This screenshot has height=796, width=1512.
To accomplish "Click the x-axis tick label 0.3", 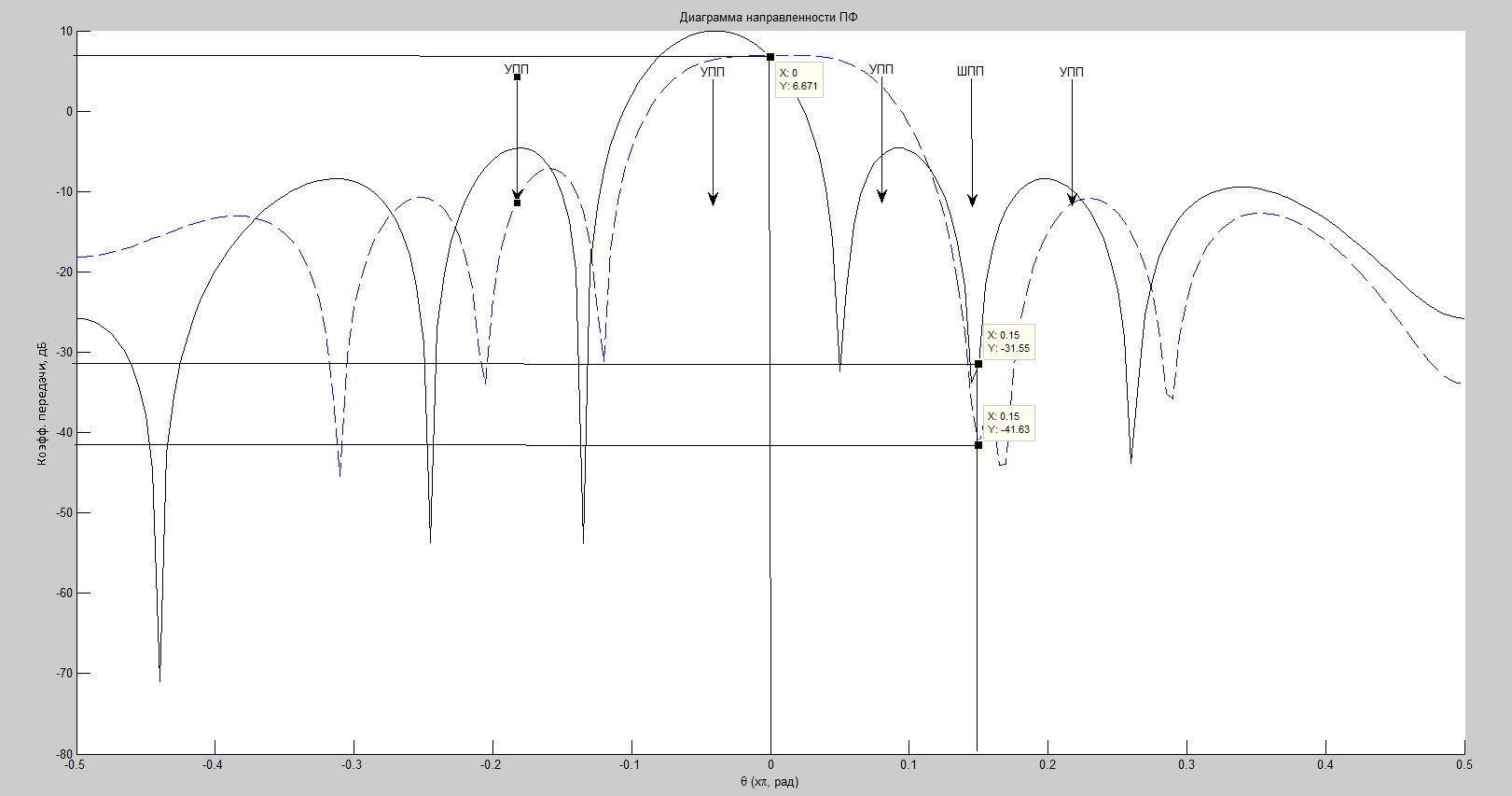I will pyautogui.click(x=1186, y=764).
